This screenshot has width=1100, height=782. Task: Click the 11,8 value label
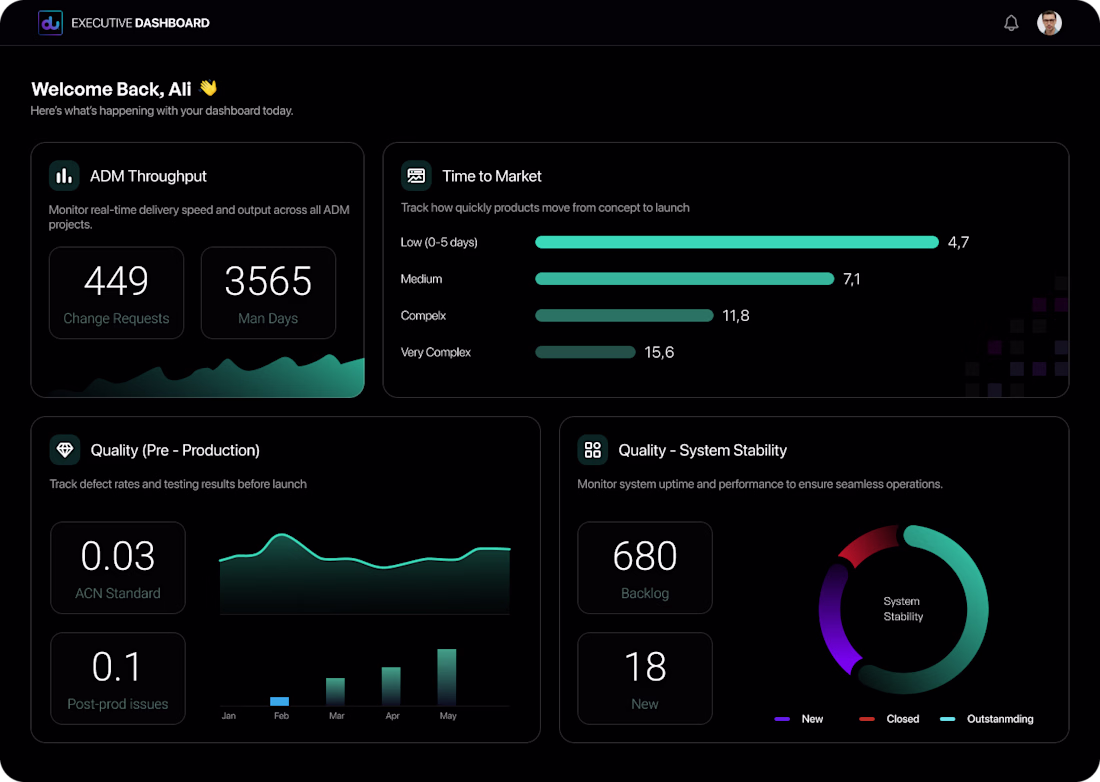pyautogui.click(x=736, y=316)
